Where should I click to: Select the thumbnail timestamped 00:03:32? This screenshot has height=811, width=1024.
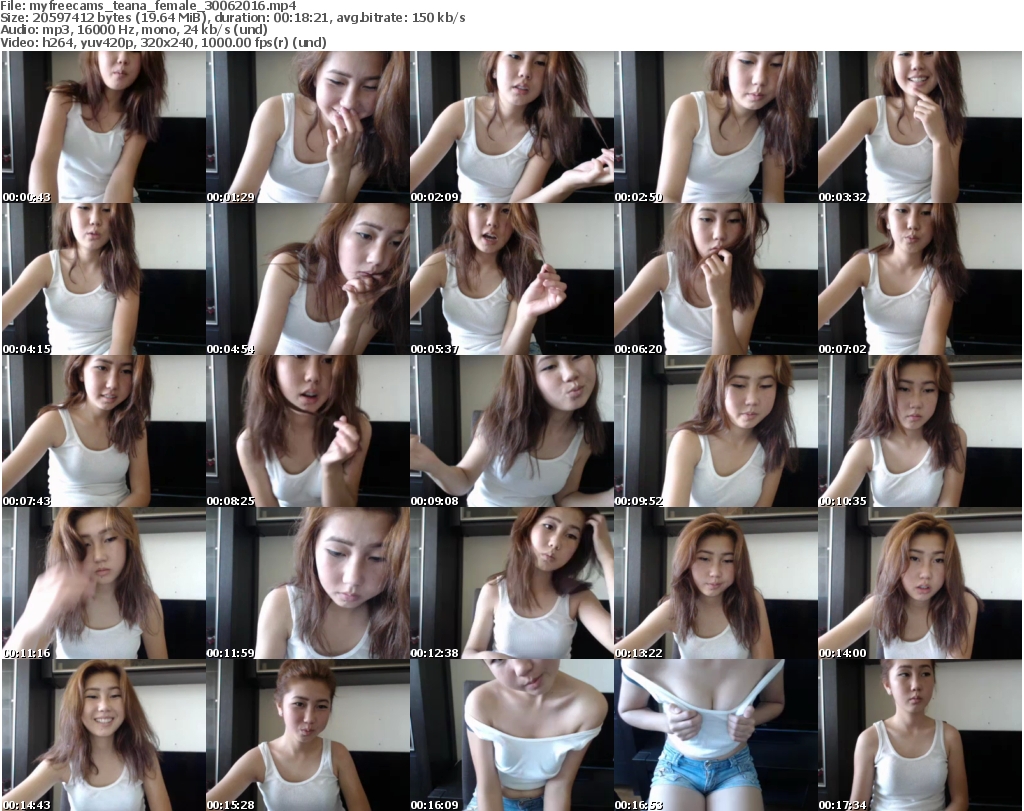coord(919,128)
